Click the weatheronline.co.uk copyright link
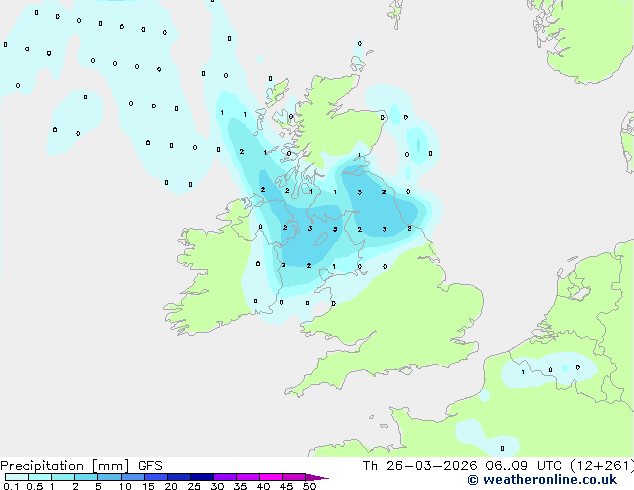The width and height of the screenshot is (634, 490). (542, 480)
